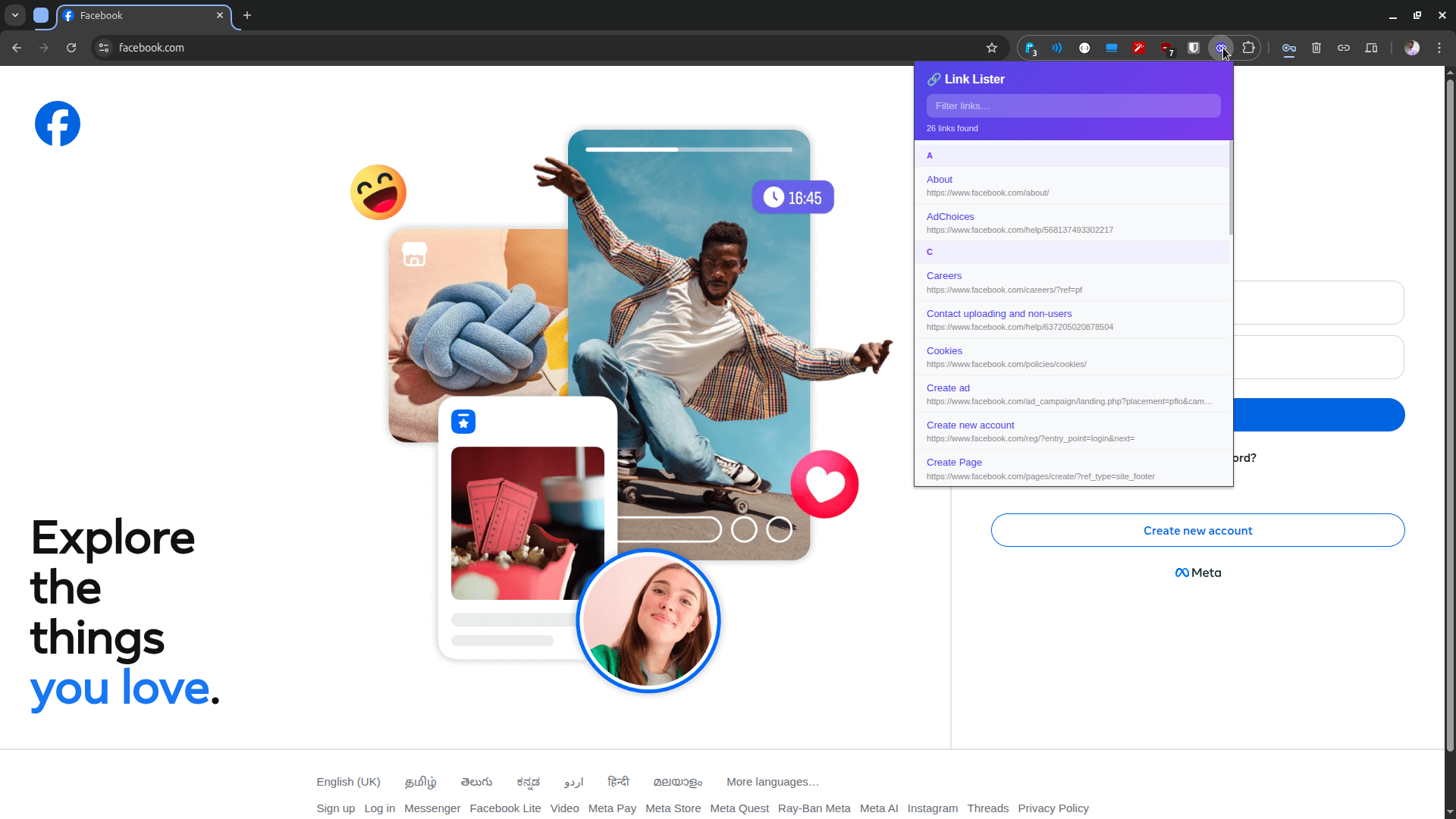Screen dimensions: 1456x819
Task: Open the Careers link in Link Lister
Action: pyautogui.click(x=943, y=275)
